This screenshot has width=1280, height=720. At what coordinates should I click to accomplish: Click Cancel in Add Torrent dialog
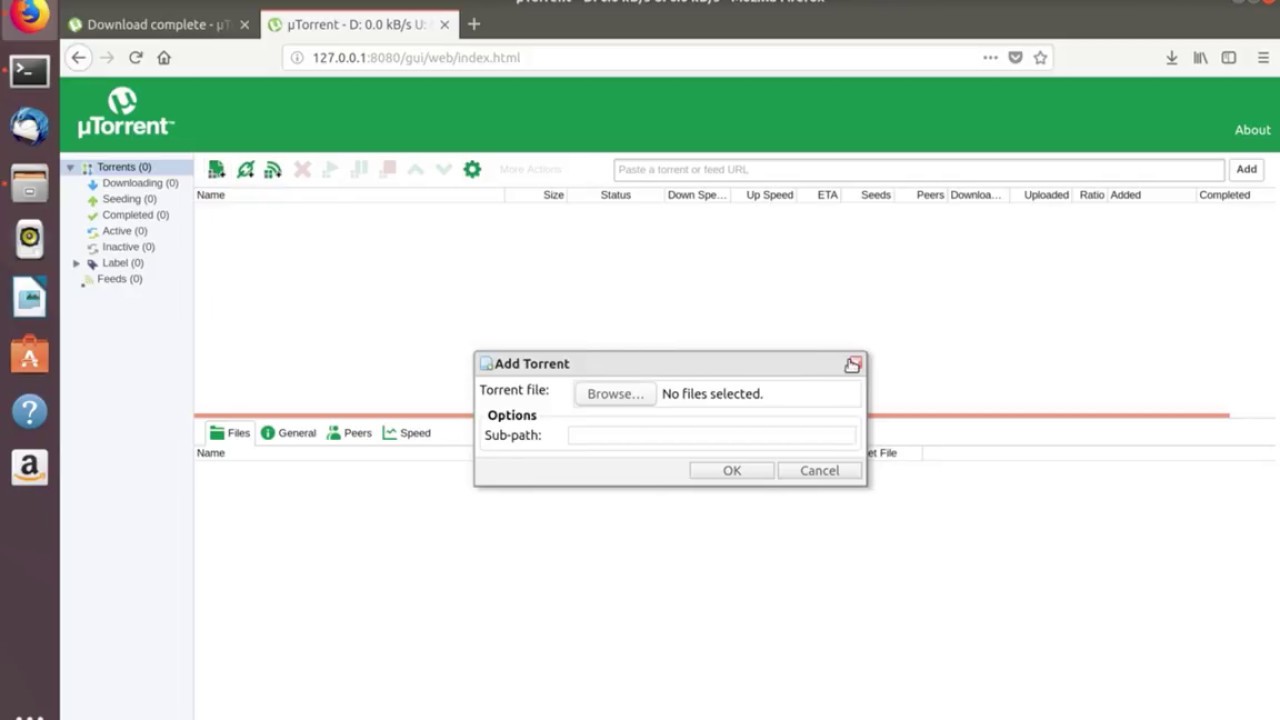coord(819,471)
